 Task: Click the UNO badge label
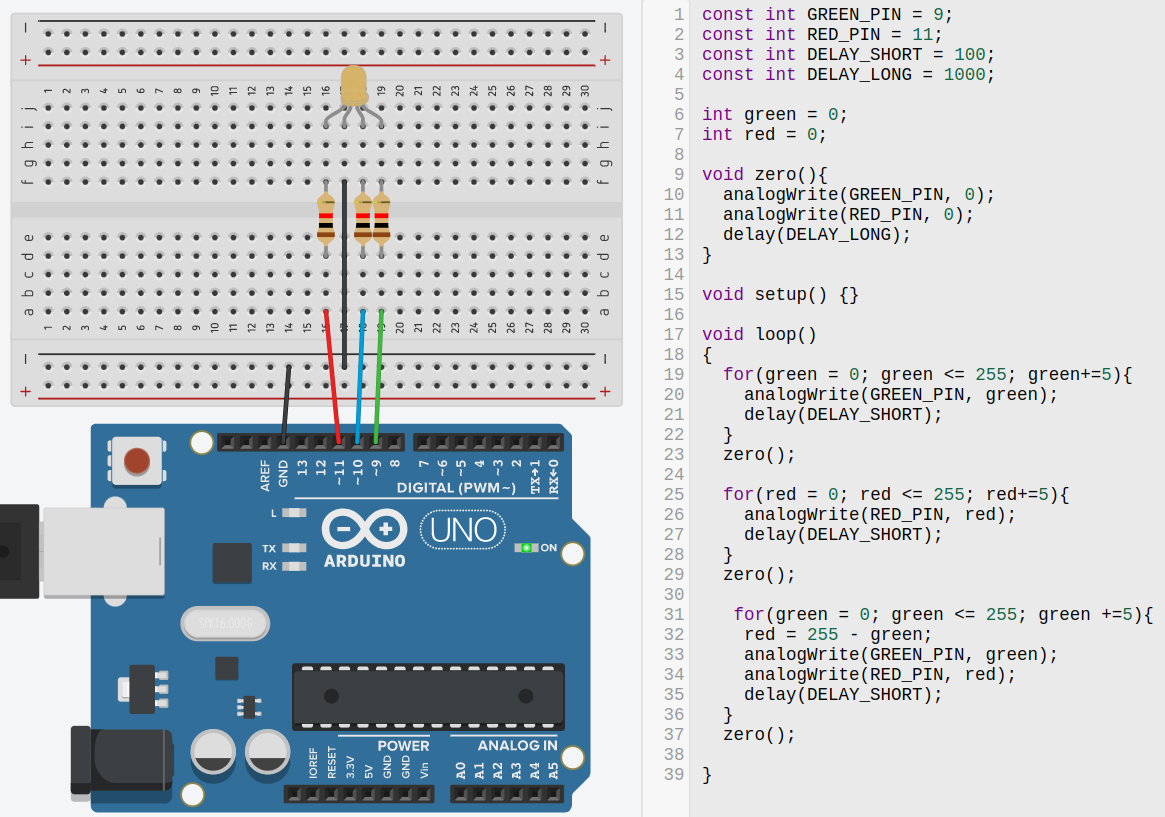[x=462, y=530]
